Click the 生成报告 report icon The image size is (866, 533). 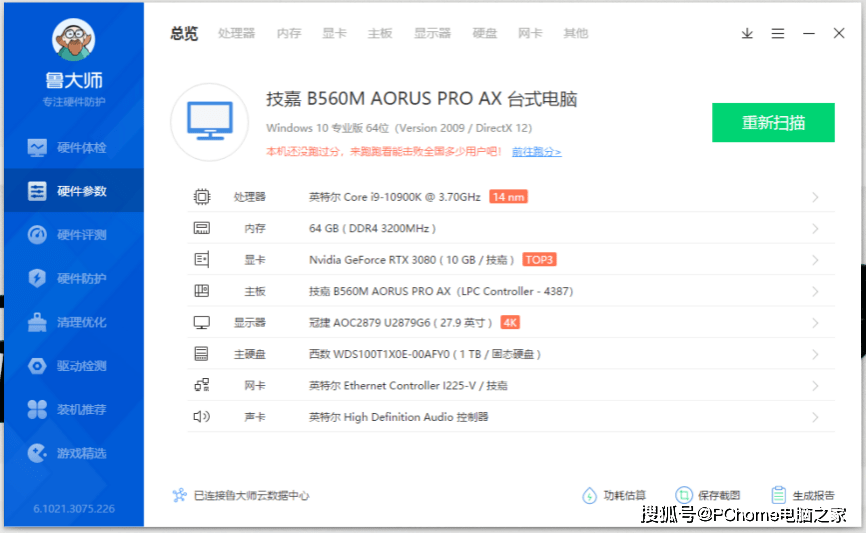[779, 495]
